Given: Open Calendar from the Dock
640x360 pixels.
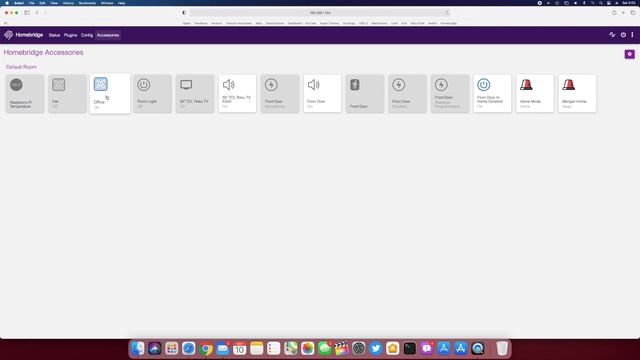Looking at the screenshot, I should coord(240,348).
